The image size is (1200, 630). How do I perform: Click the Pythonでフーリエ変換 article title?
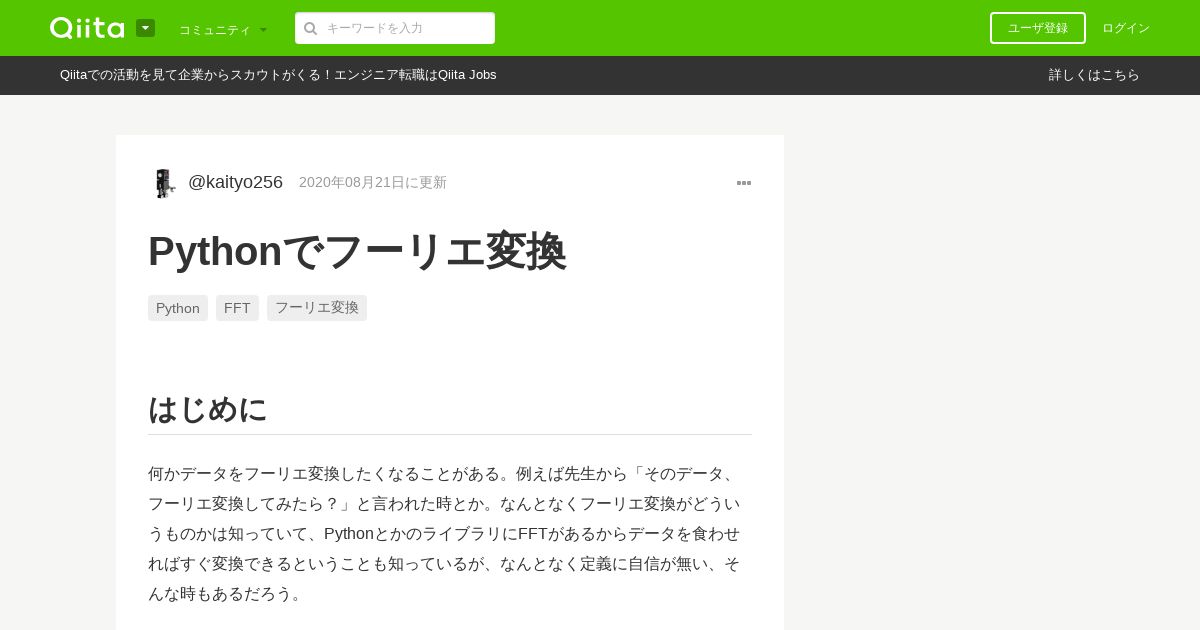[x=357, y=251]
